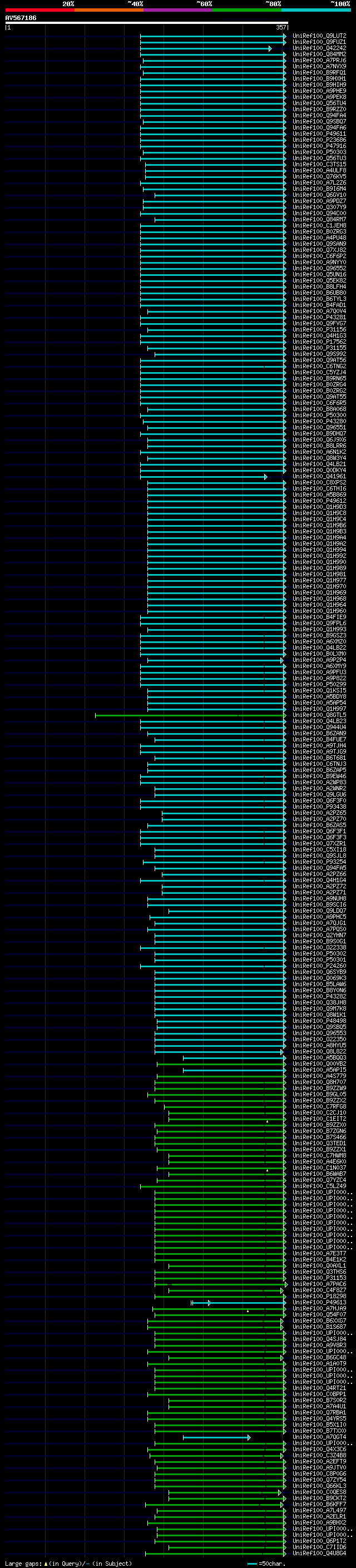Open hit UniRef100_A1A0T9
356x1568 pixels.
319,1363
